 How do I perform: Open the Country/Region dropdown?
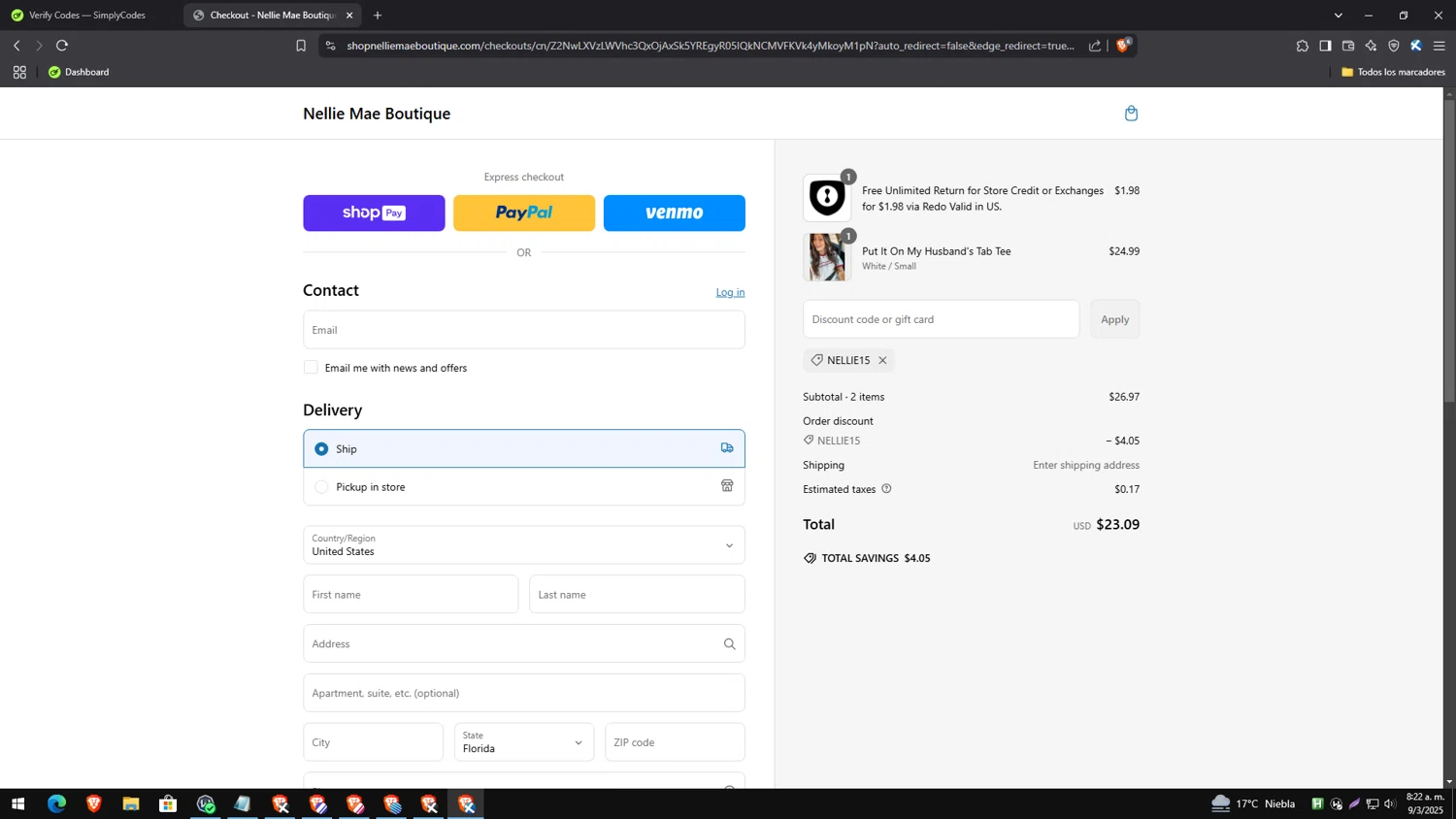524,545
